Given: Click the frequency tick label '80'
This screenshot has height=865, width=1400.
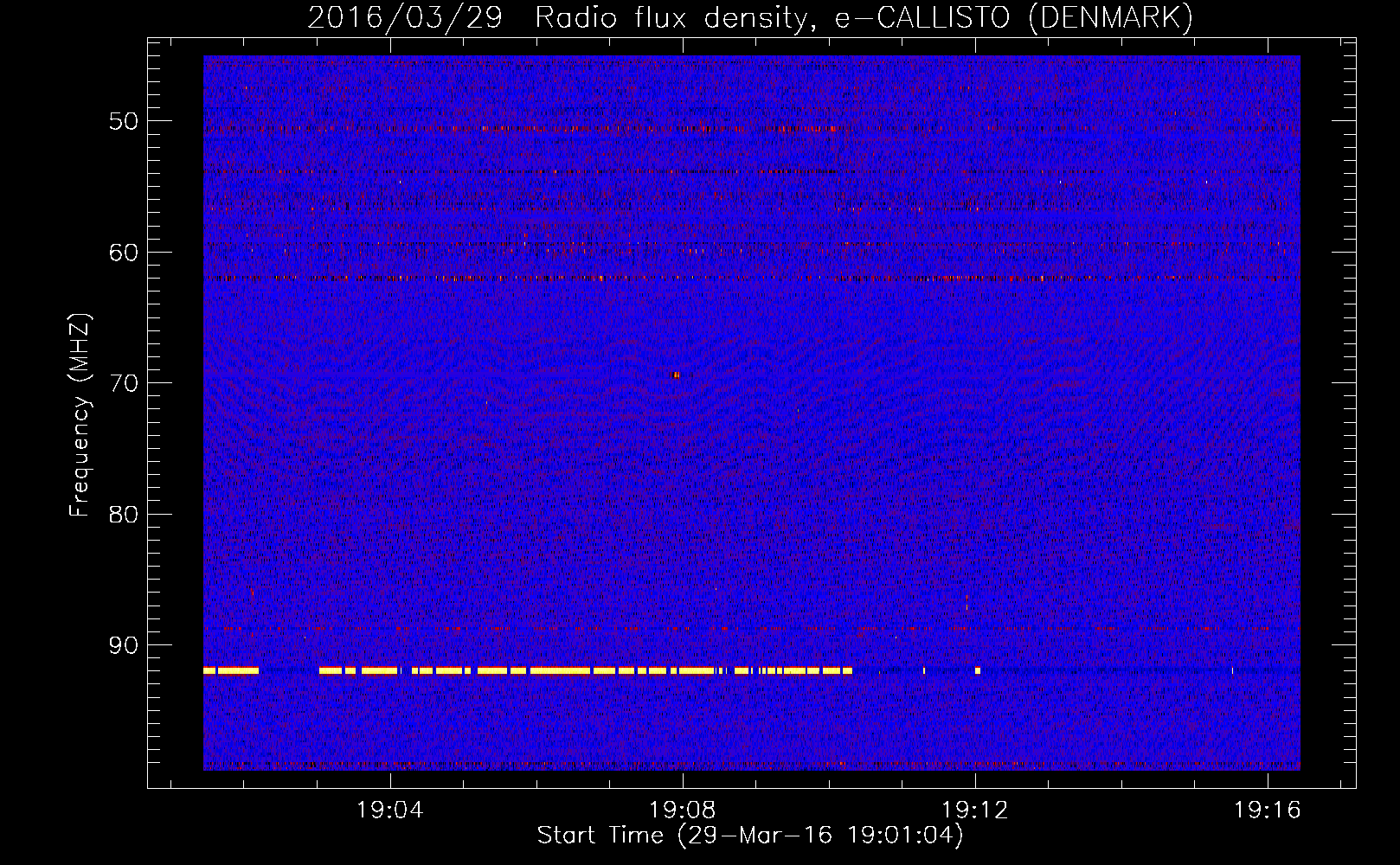Looking at the screenshot, I should click(124, 515).
